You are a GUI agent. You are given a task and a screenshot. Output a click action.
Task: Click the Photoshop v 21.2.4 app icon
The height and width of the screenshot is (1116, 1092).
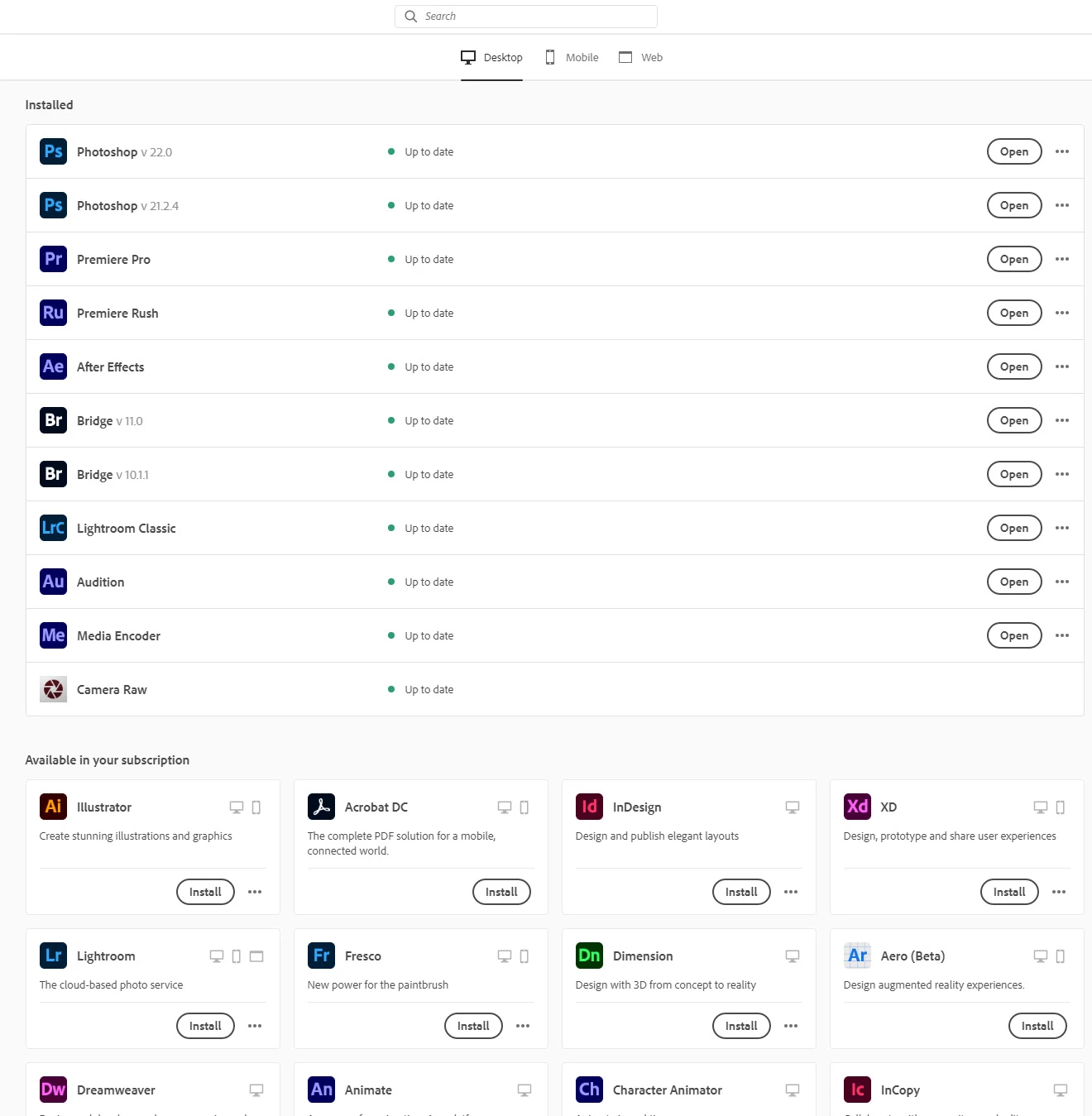[x=53, y=205]
